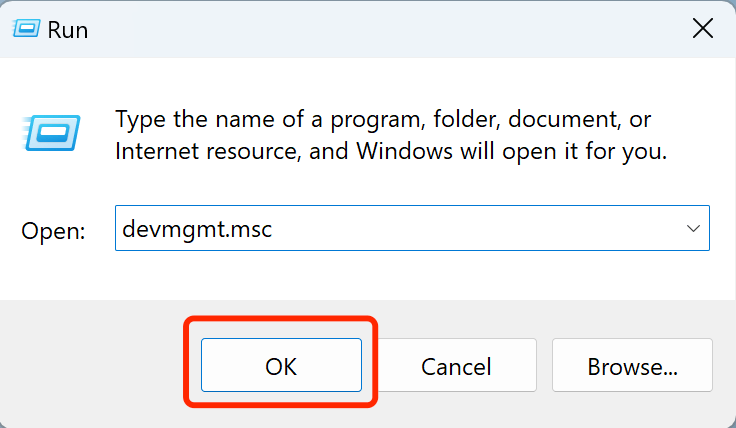Click gray footer space below Cancel button
The height and width of the screenshot is (428, 736).
point(456,412)
